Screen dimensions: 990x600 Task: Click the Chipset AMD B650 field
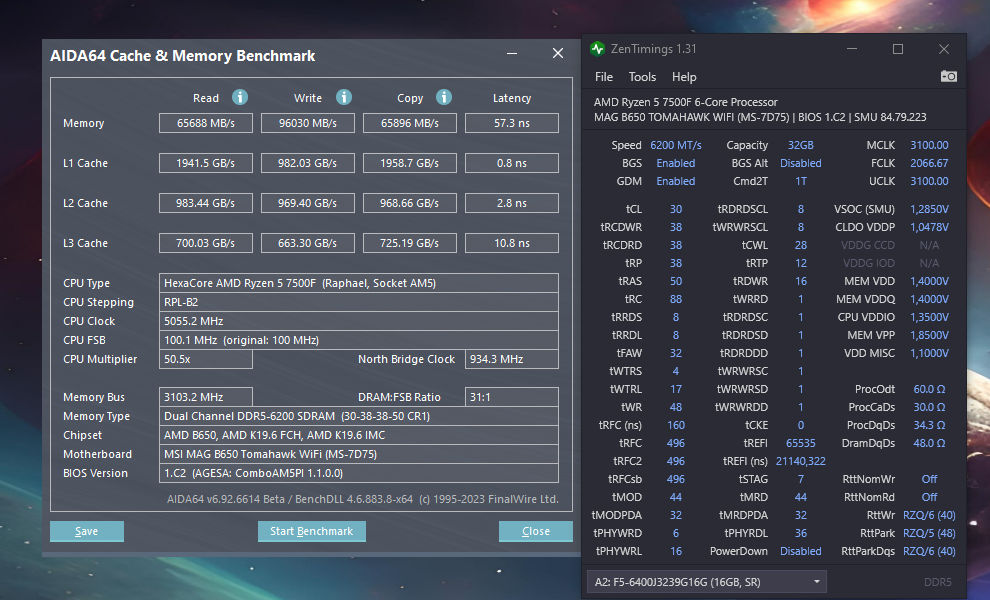[x=359, y=435]
